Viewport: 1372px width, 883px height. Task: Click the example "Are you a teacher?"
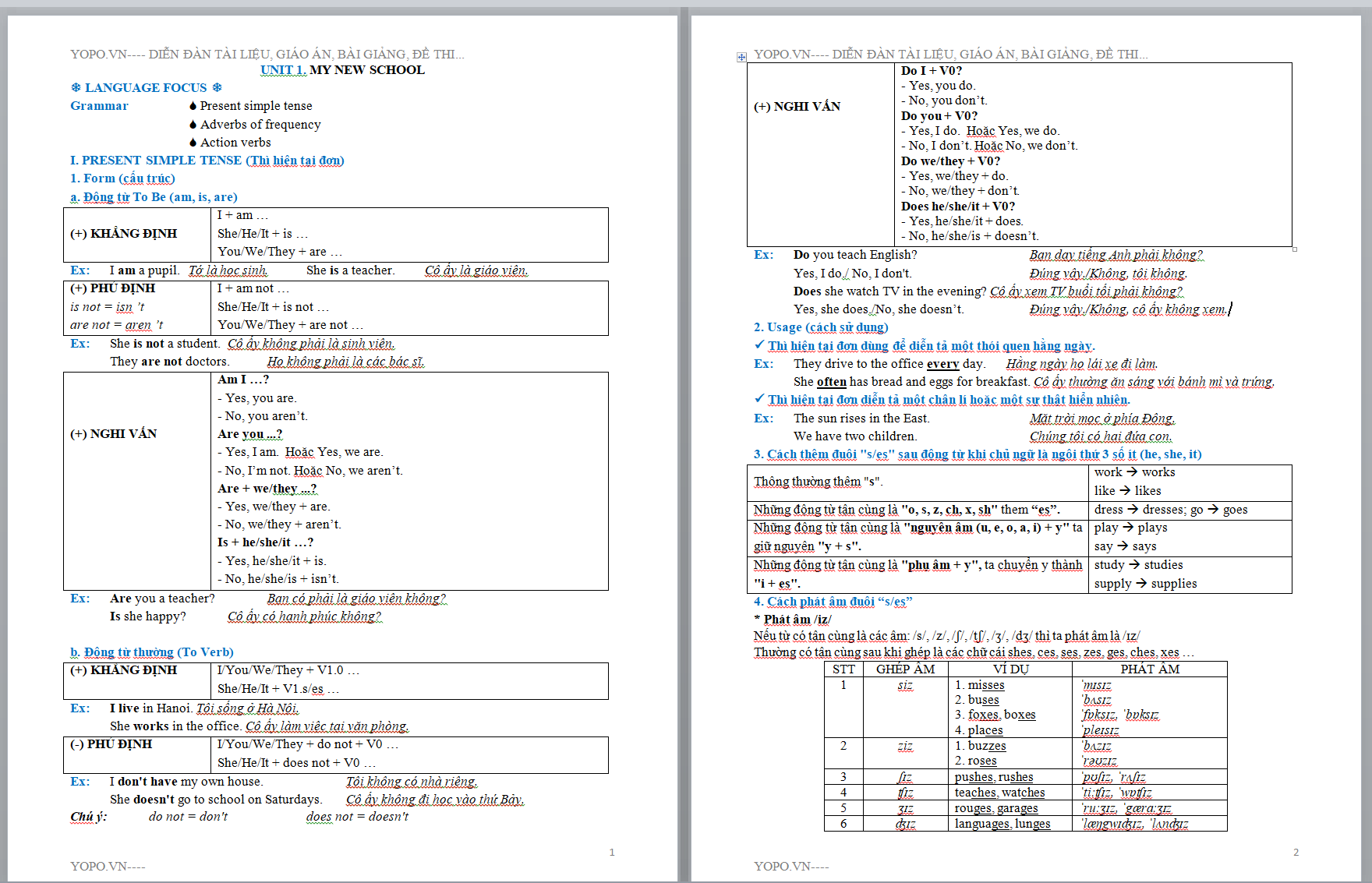click(162, 599)
